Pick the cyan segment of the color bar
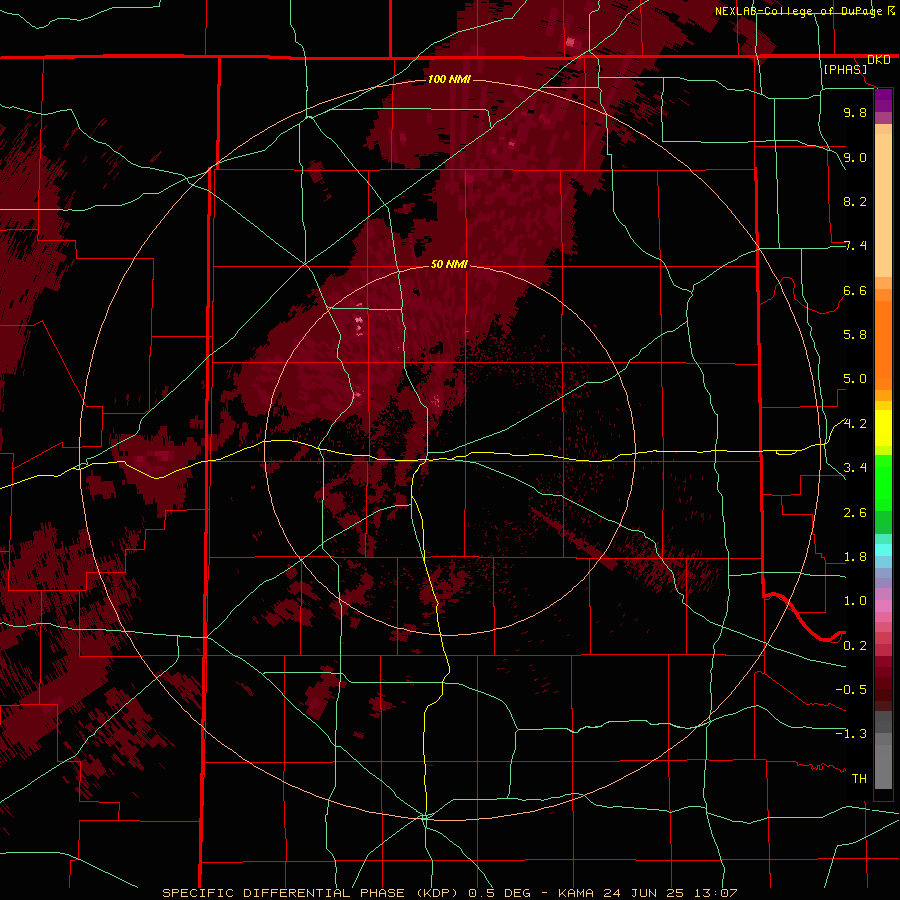Screen dimensions: 900x900 coord(883,550)
